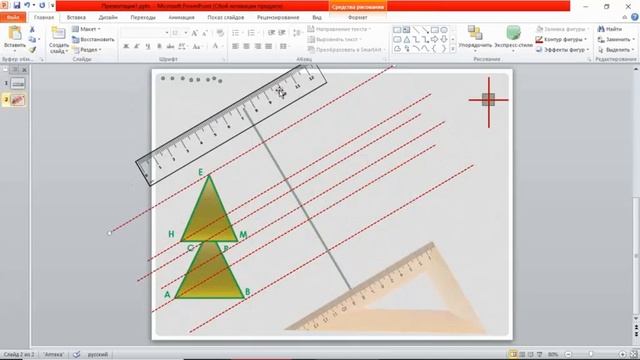Click the Найти (Find) button
This screenshot has width=640, height=360.
coord(610,29)
